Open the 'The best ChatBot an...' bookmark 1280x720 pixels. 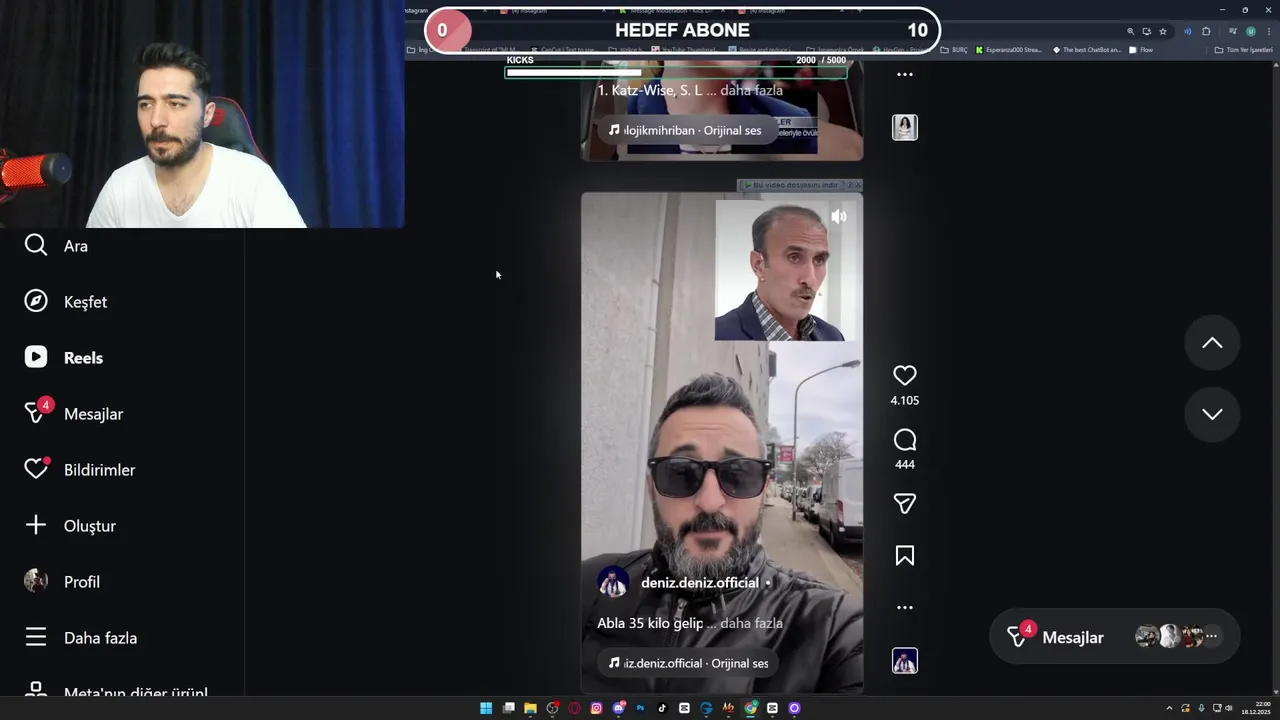(1087, 50)
